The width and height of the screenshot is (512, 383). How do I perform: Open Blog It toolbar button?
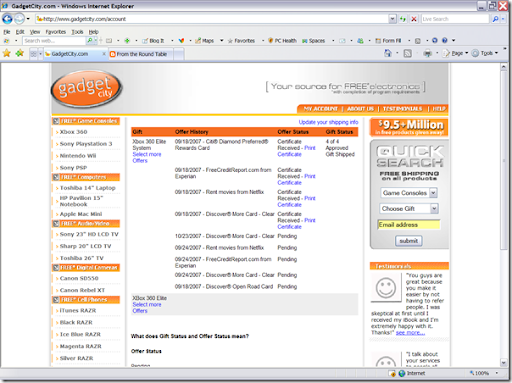[153, 41]
